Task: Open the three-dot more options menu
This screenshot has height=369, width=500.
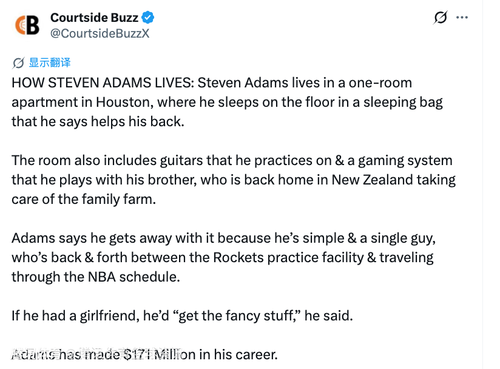Action: 462,17
